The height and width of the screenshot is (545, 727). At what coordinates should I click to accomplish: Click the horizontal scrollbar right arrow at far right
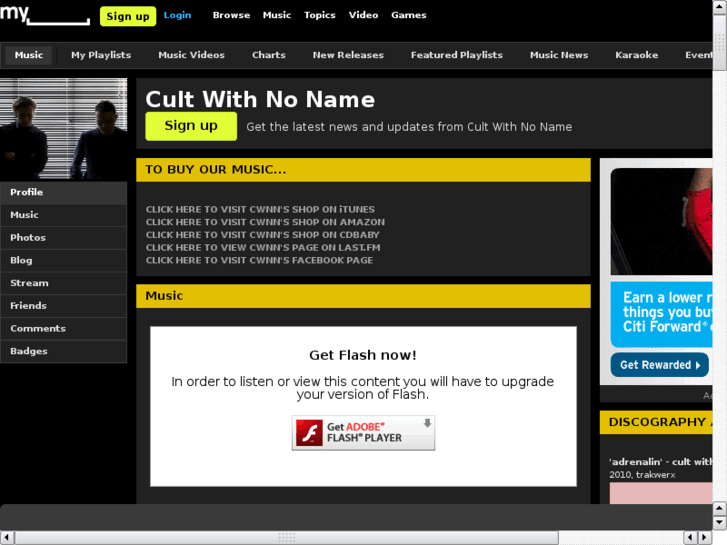(705, 538)
